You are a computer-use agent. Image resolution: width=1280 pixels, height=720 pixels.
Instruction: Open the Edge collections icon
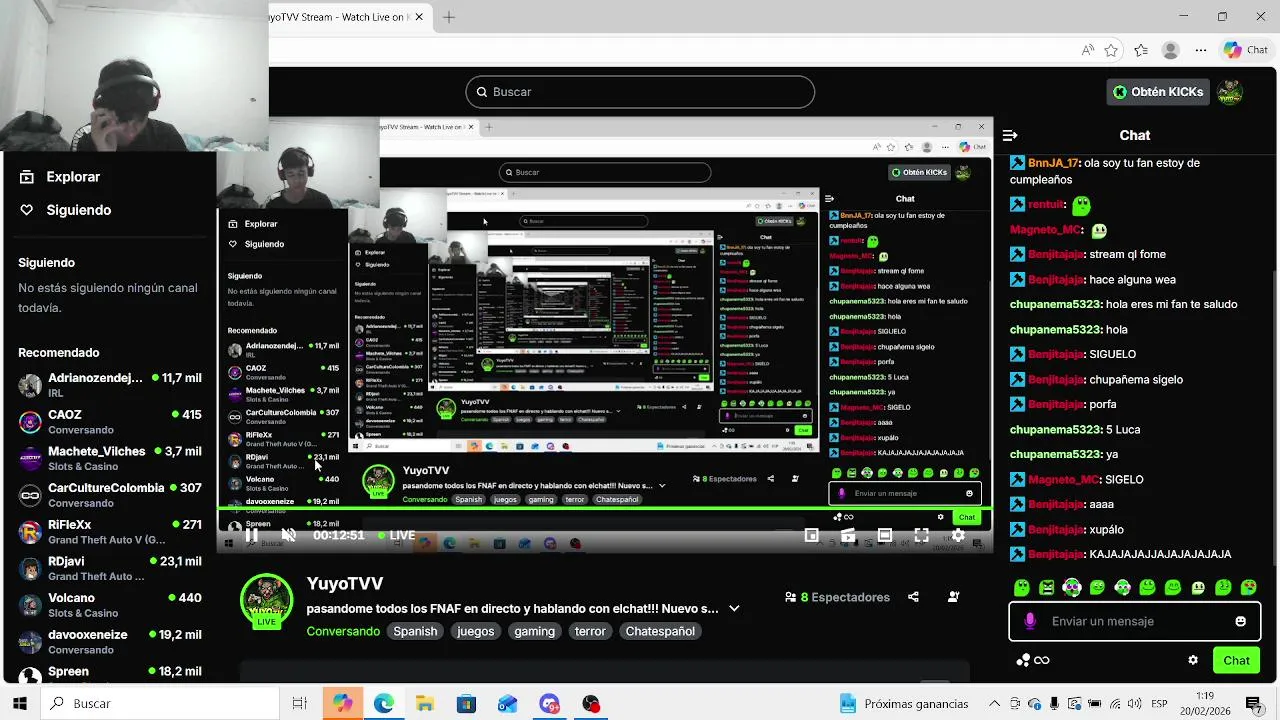[x=1141, y=50]
